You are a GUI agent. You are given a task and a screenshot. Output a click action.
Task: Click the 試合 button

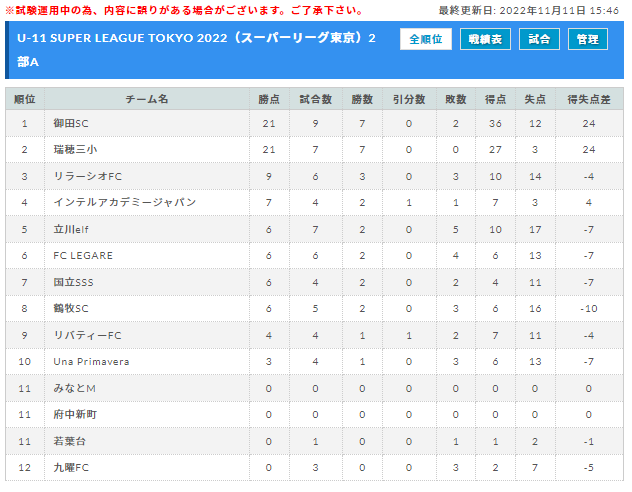point(539,39)
